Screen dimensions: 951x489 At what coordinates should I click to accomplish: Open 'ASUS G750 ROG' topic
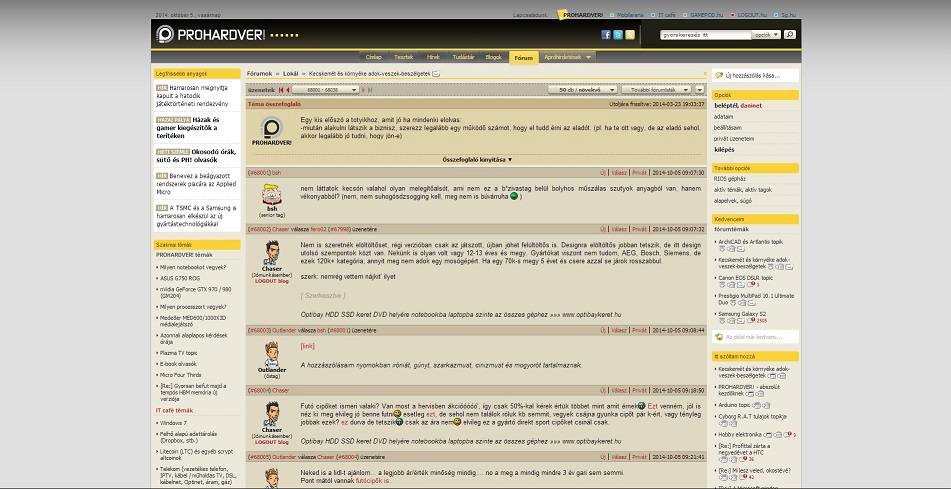pos(178,278)
